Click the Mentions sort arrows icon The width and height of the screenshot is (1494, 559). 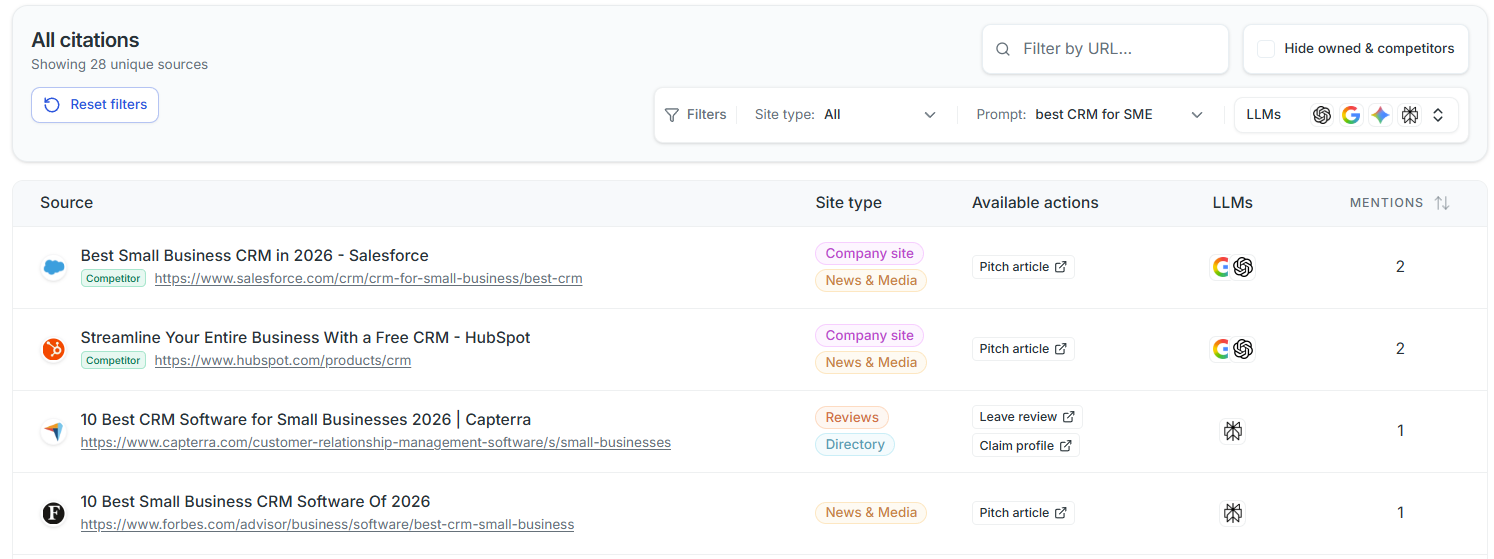coord(1441,203)
